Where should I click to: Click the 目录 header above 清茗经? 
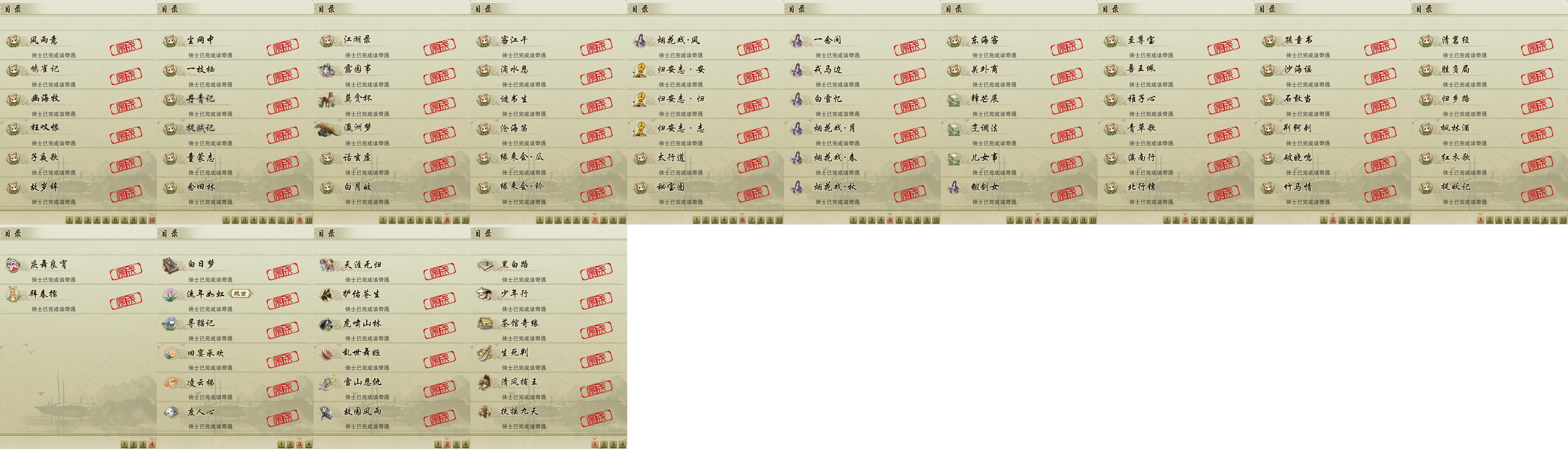click(x=1425, y=8)
